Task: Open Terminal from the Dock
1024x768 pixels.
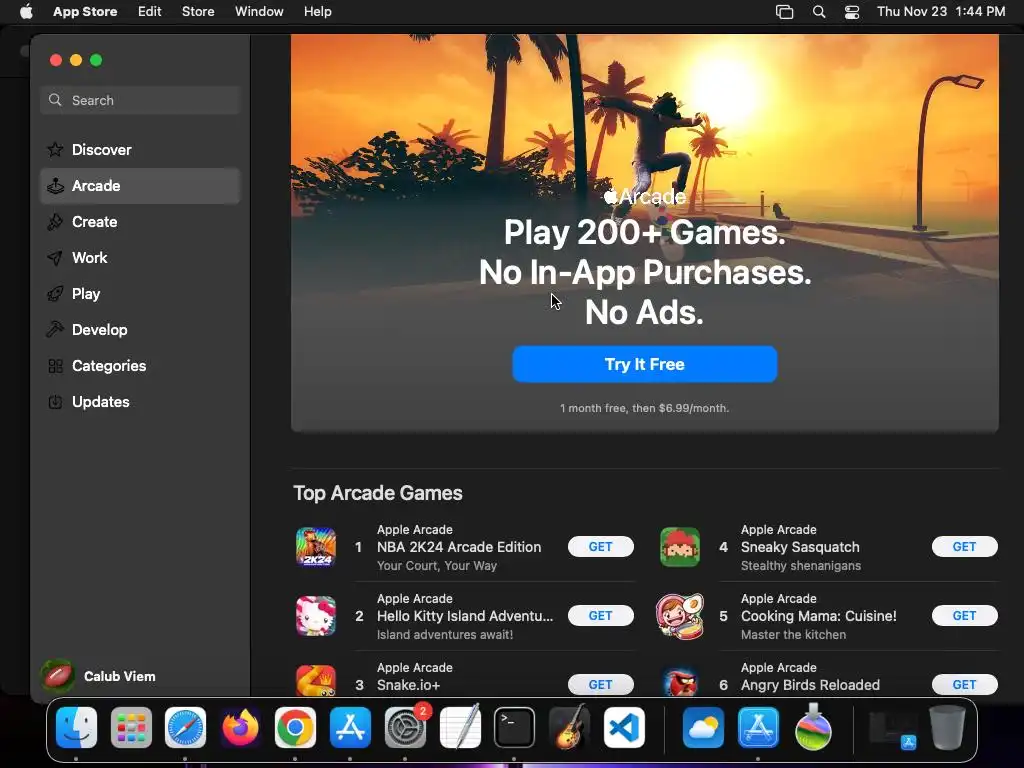Action: click(515, 727)
